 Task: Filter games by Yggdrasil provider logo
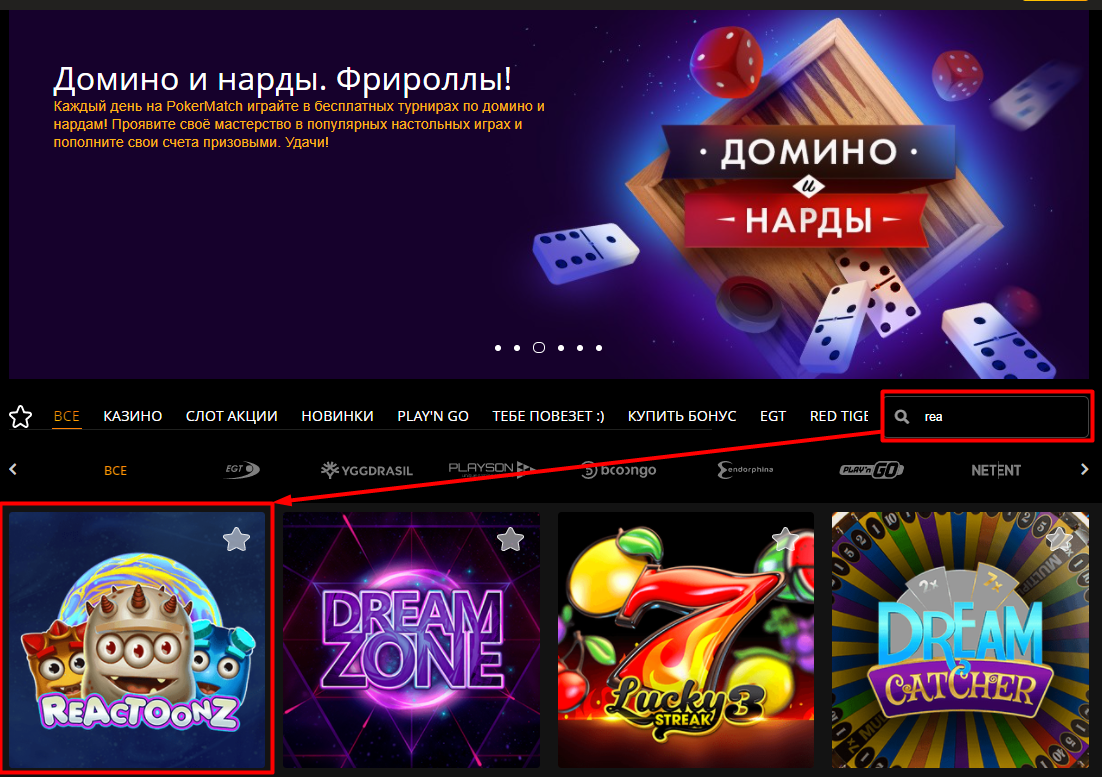pyautogui.click(x=366, y=470)
